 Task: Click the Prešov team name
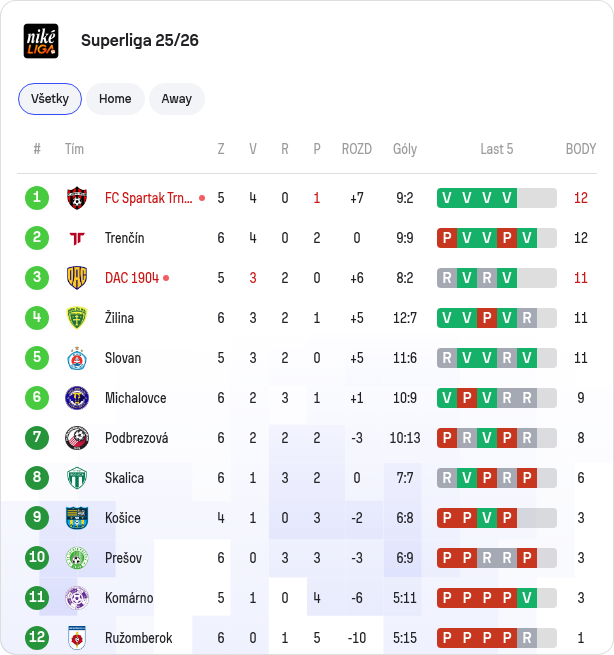pyautogui.click(x=124, y=558)
